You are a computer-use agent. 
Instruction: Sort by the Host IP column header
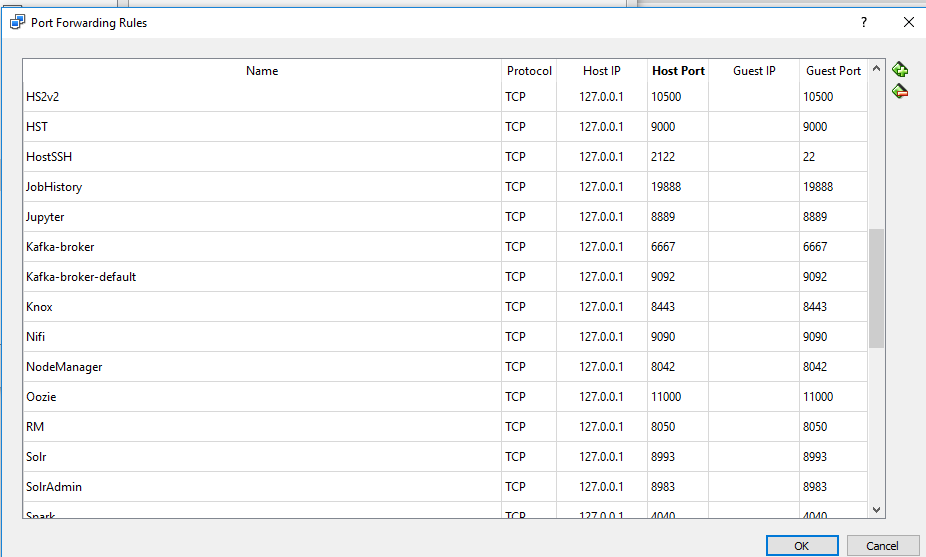(602, 71)
